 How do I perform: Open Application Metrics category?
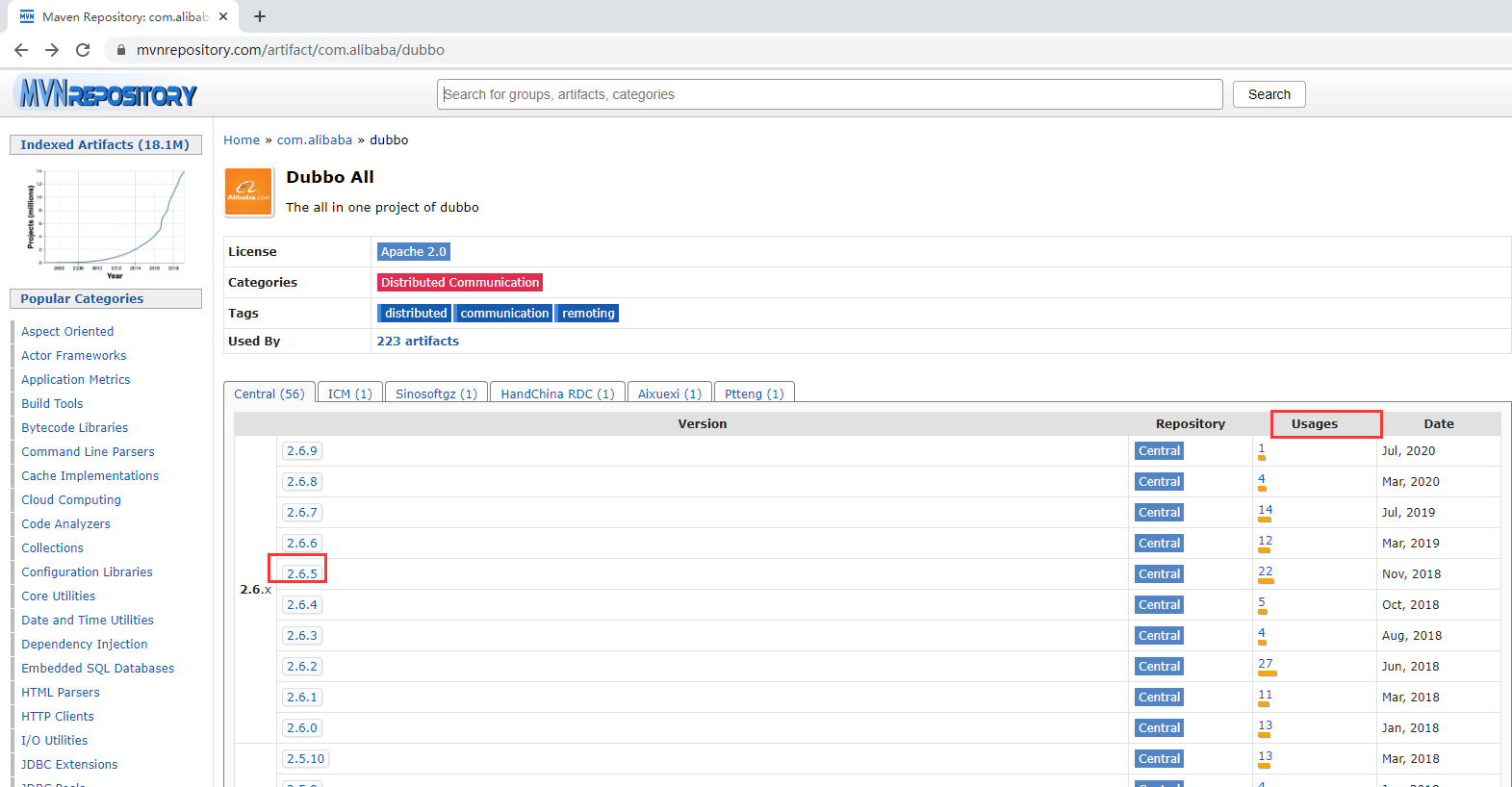click(76, 379)
